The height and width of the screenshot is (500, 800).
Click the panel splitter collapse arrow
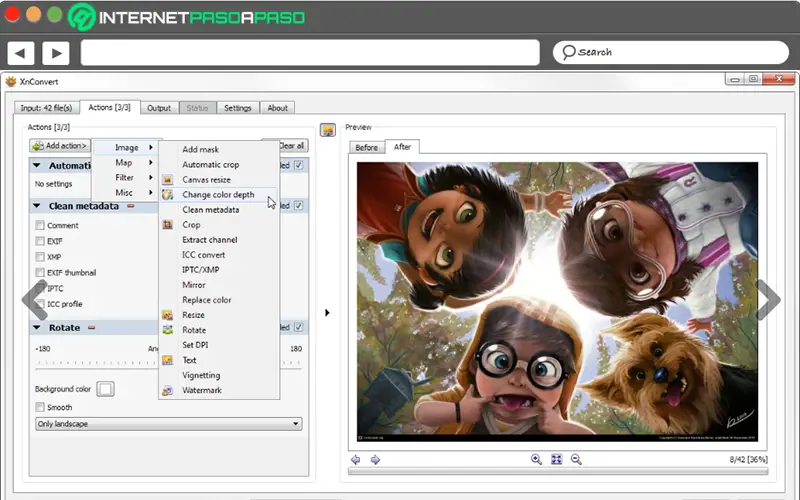327,312
